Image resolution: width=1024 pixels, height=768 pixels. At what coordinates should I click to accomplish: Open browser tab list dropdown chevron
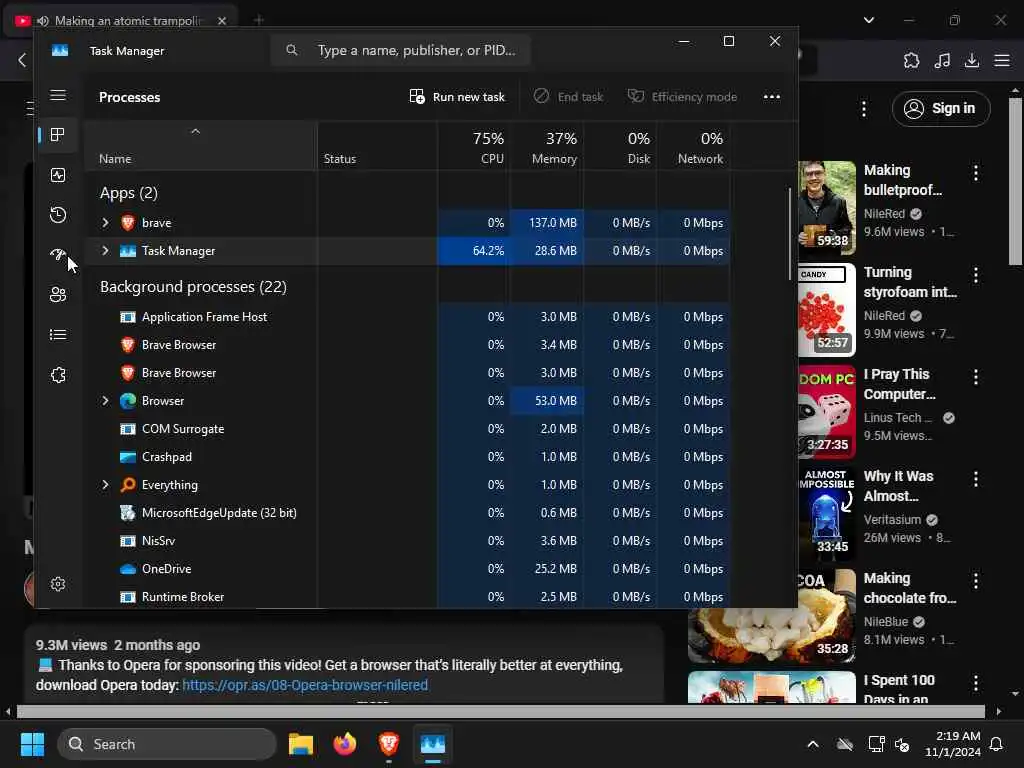click(x=869, y=20)
